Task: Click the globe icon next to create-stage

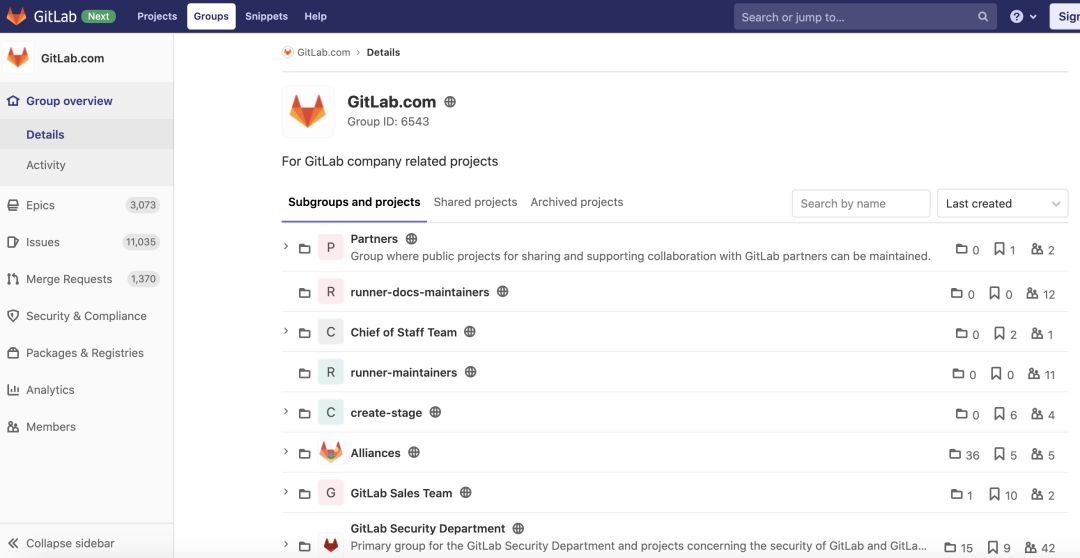Action: [x=435, y=412]
